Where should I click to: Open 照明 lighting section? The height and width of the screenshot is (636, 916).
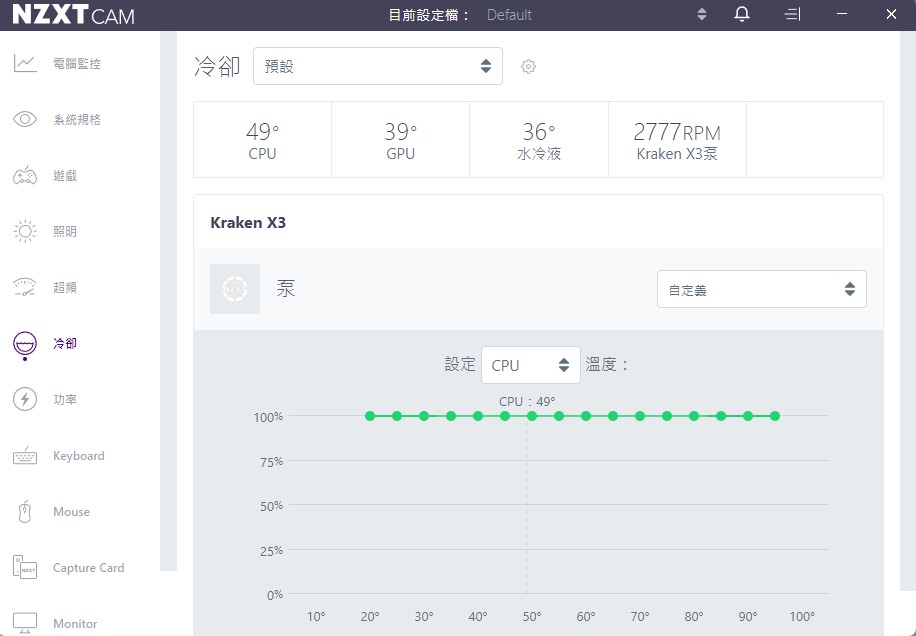click(65, 231)
